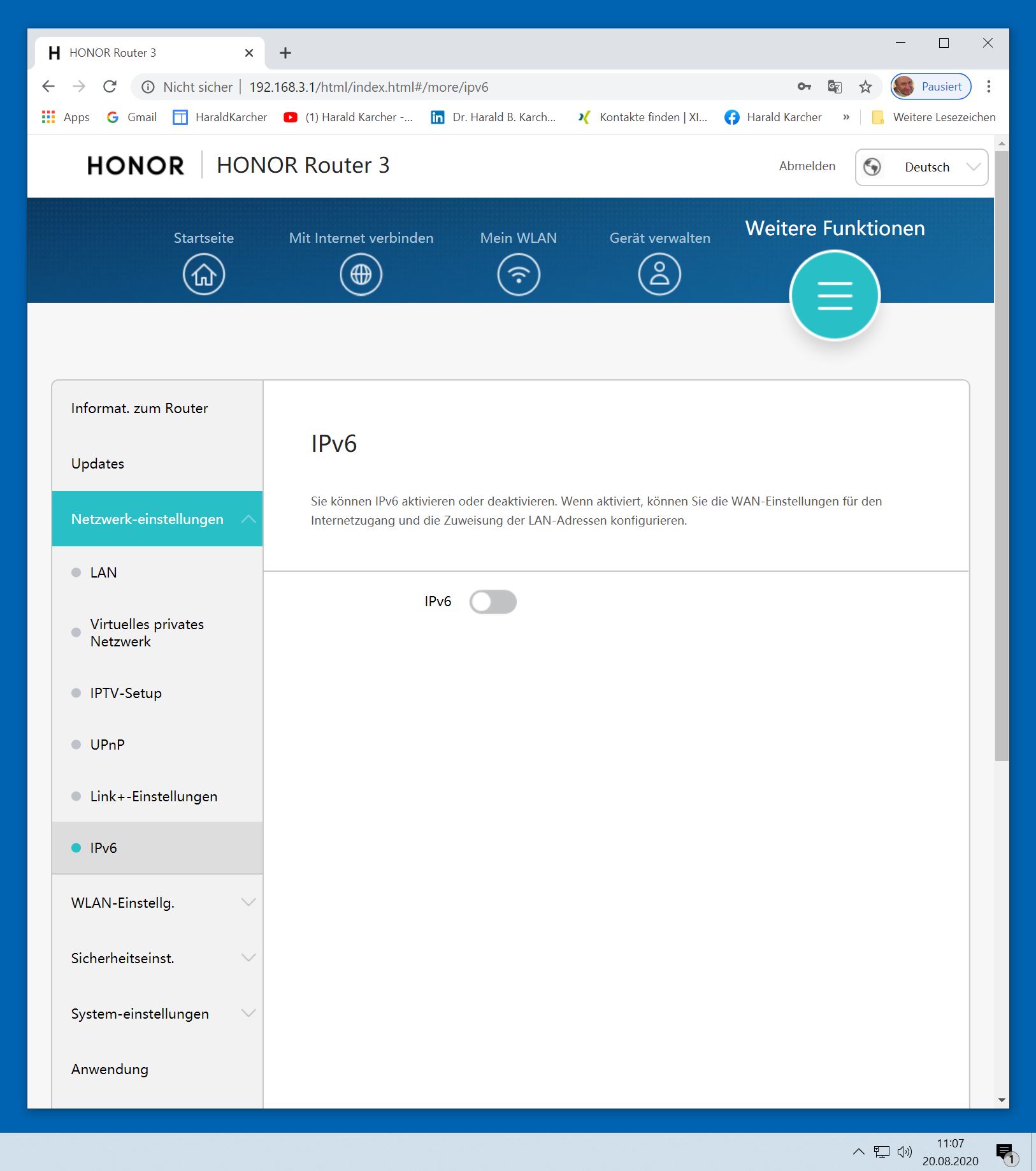The image size is (1036, 1171).
Task: Open the Windows notification center icon
Action: click(x=1006, y=1153)
